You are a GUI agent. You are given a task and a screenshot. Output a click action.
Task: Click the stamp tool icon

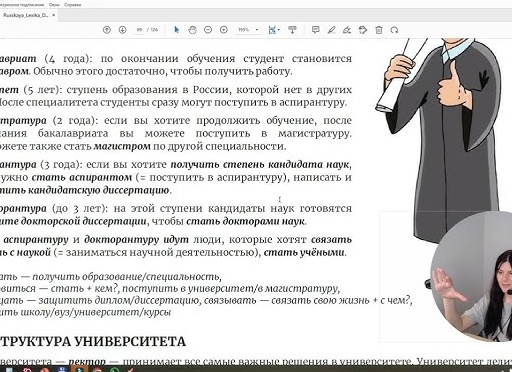tap(363, 30)
